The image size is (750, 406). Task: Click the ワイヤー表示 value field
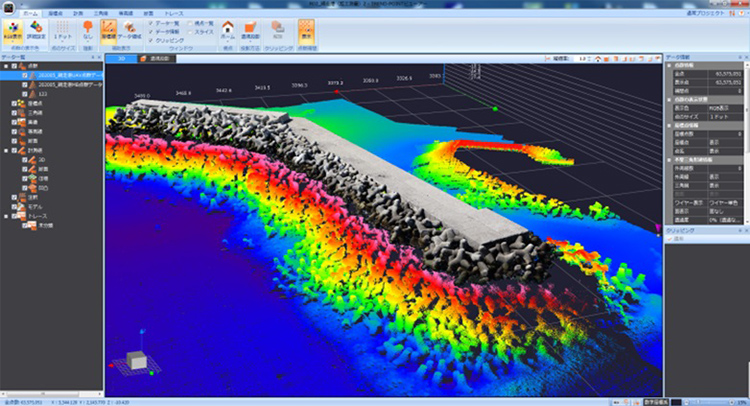725,203
